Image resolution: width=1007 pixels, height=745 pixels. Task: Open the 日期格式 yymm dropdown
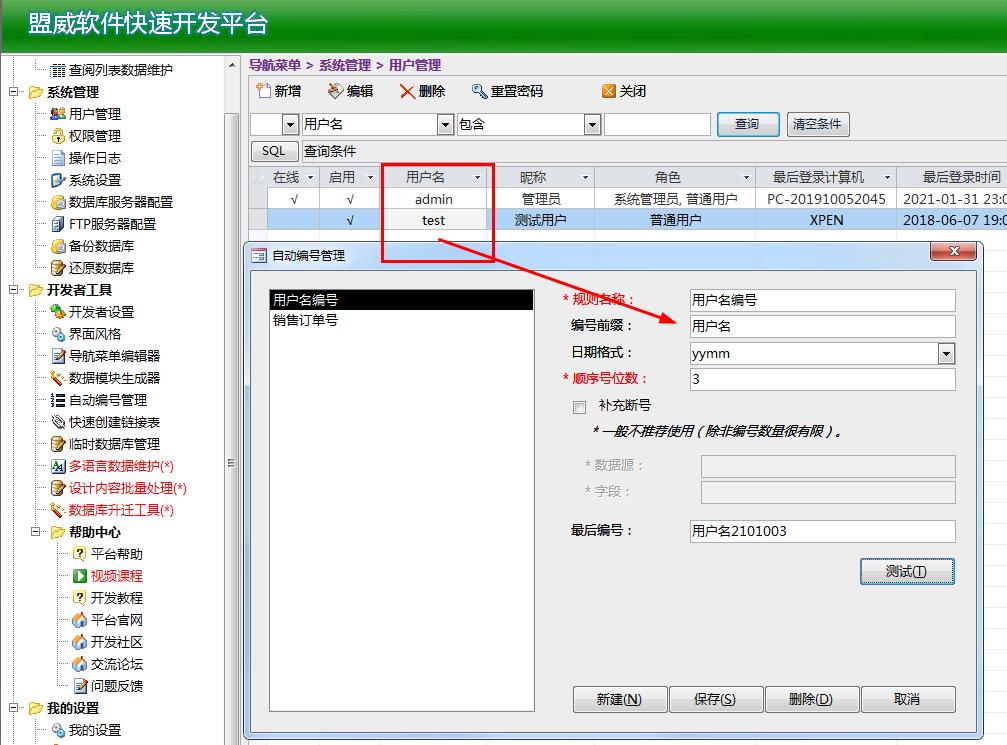point(947,353)
